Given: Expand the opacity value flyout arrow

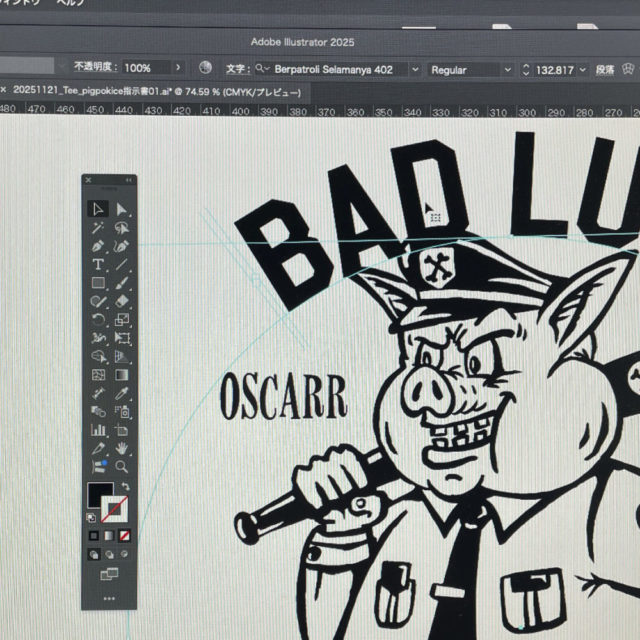Looking at the screenshot, I should 178,68.
